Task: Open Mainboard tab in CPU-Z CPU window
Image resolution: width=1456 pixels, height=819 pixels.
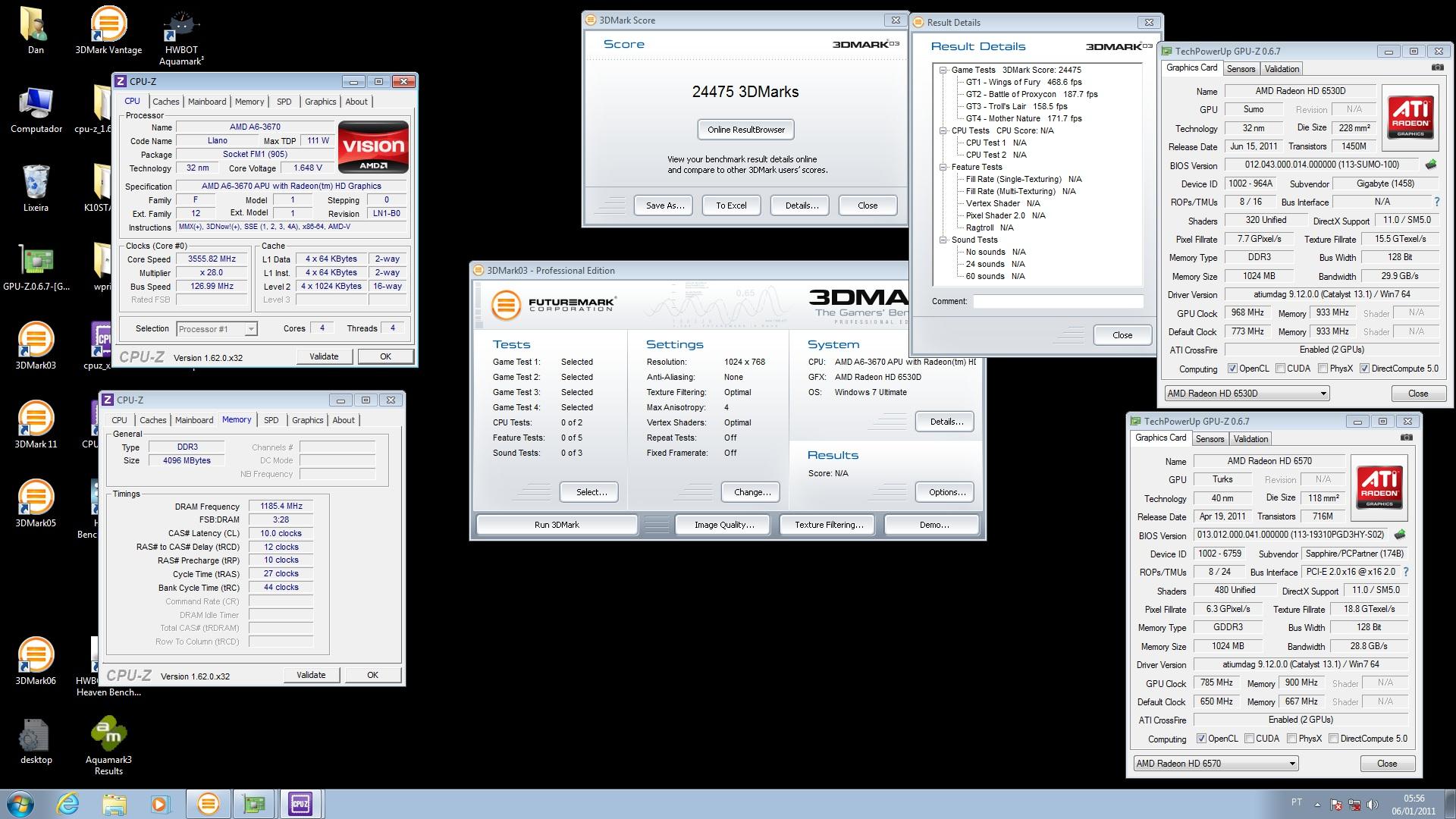Action: point(207,102)
